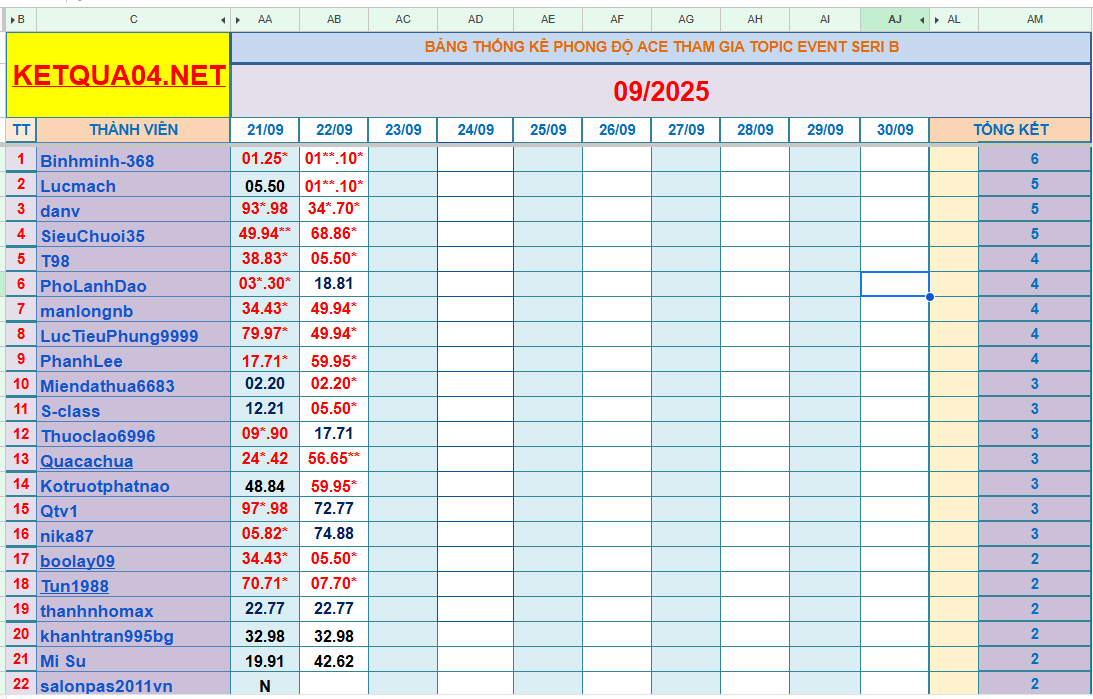The image size is (1093, 699).
Task: Click Binhminh-368's 21/09 cell showing 01.25*
Action: [x=264, y=158]
